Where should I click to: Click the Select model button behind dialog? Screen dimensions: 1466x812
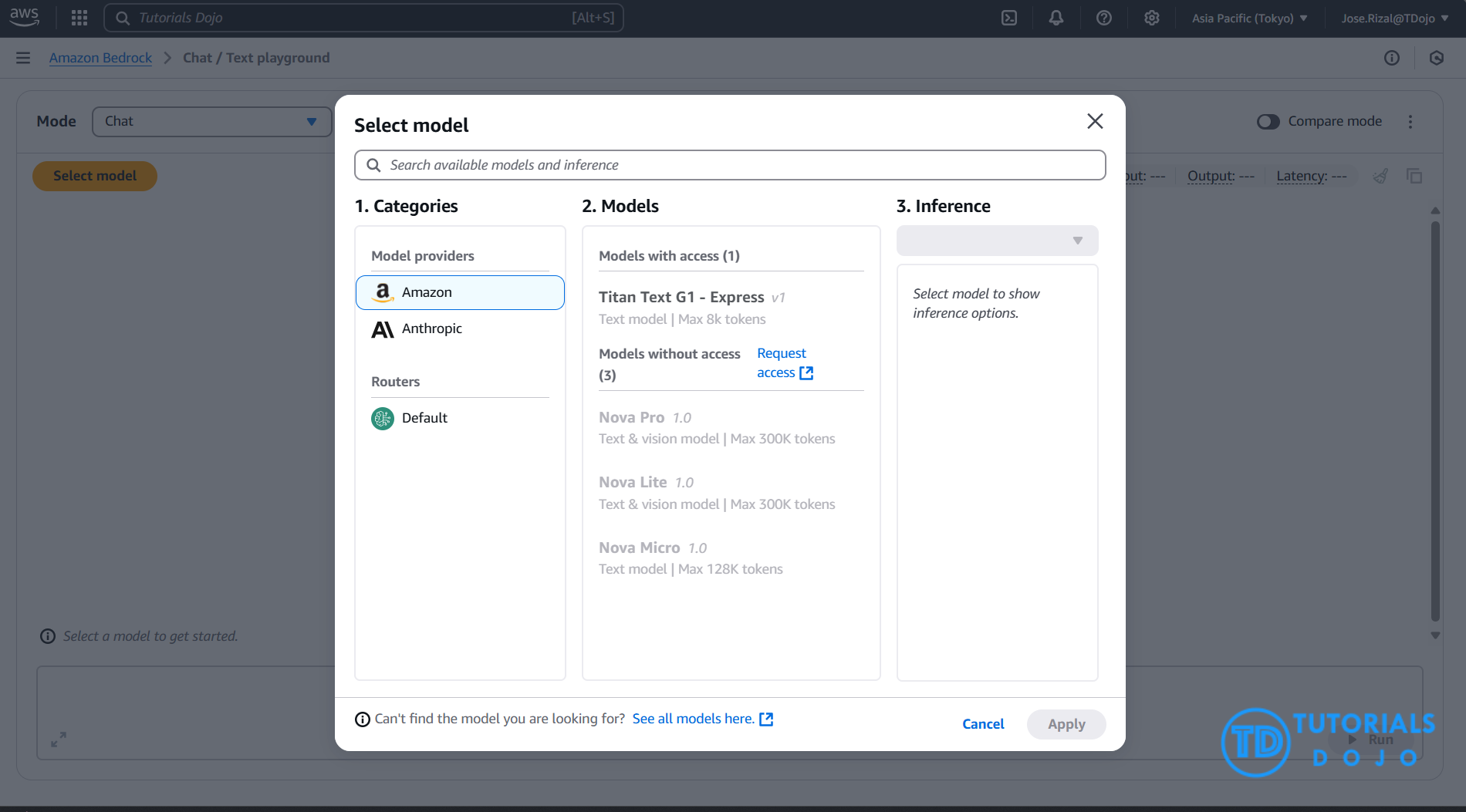tap(95, 176)
